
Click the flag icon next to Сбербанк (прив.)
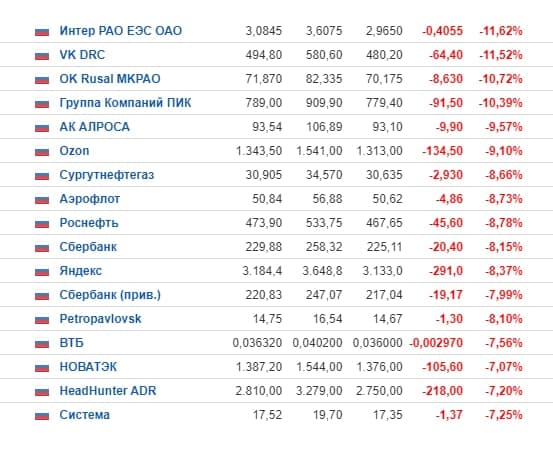coord(42,296)
